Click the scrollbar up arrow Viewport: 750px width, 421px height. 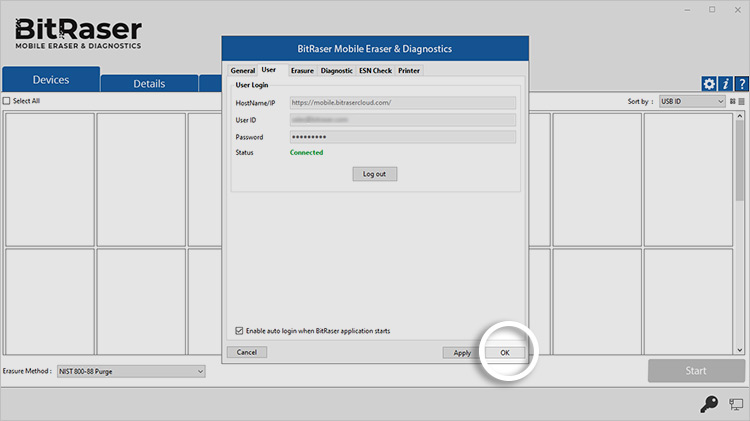(739, 116)
